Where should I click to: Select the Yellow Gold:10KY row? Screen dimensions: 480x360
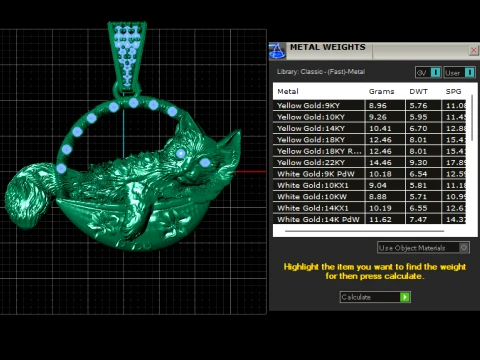pos(369,117)
